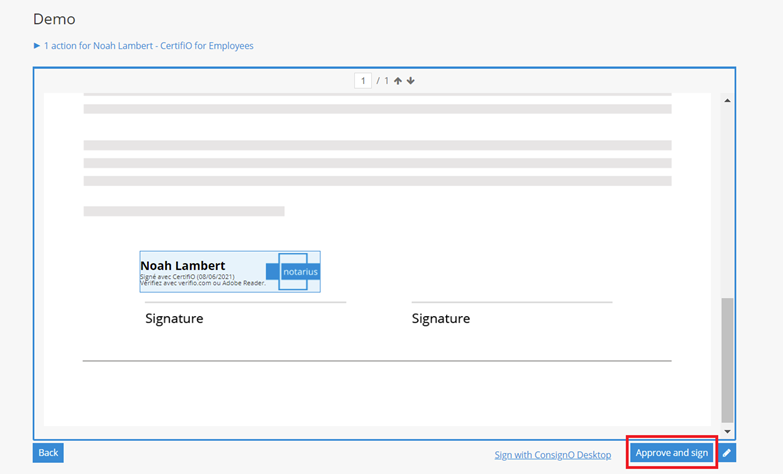This screenshot has width=783, height=474.
Task: Click the pencil edit icon
Action: pyautogui.click(x=727, y=453)
